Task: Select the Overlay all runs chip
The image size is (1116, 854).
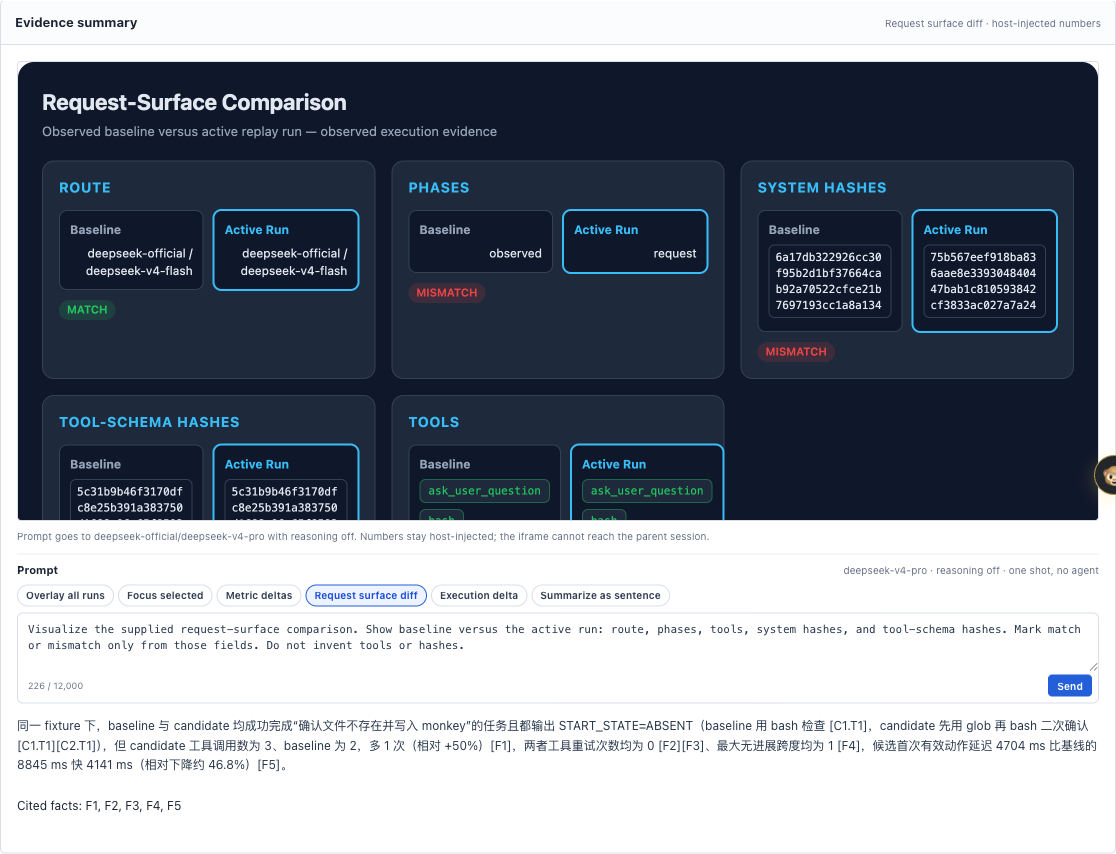Action: (x=65, y=596)
